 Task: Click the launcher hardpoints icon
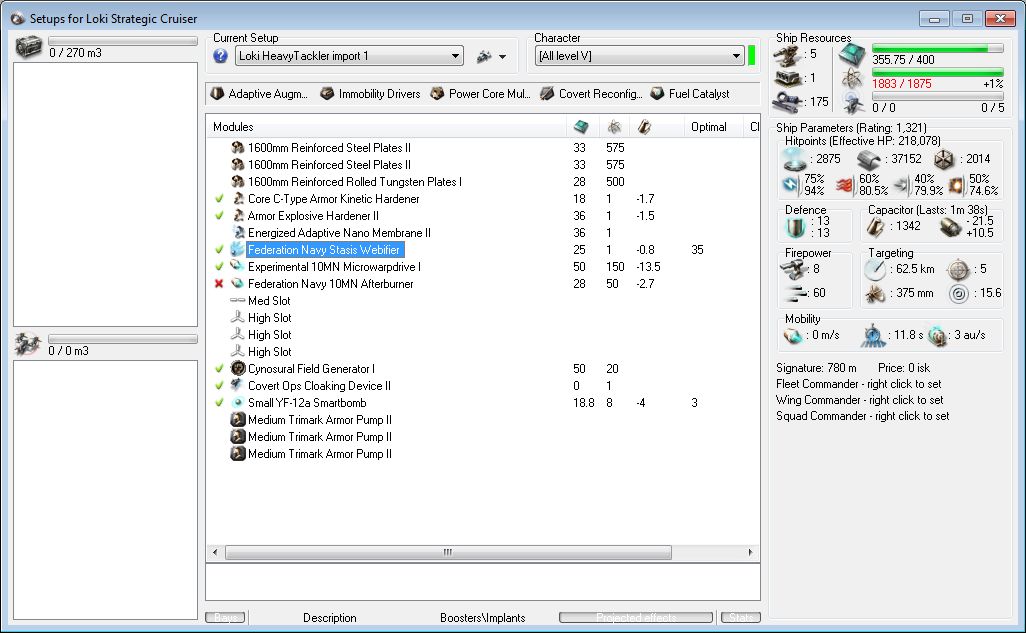[787, 79]
